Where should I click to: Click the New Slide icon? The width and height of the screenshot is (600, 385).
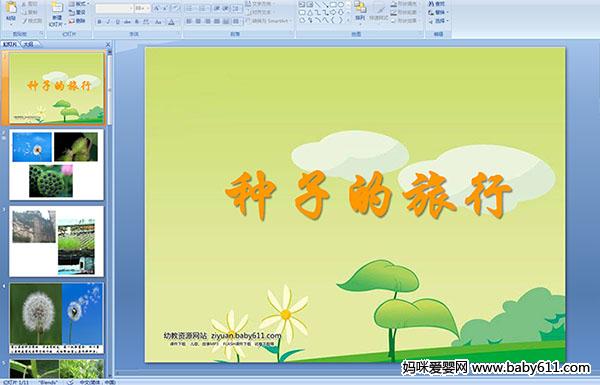(x=57, y=8)
